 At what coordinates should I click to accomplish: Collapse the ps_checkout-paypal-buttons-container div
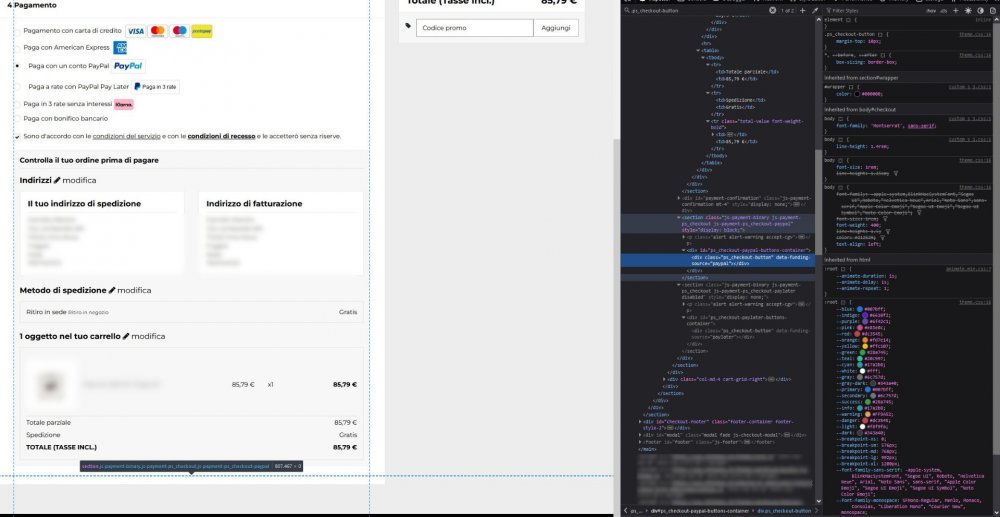click(683, 251)
